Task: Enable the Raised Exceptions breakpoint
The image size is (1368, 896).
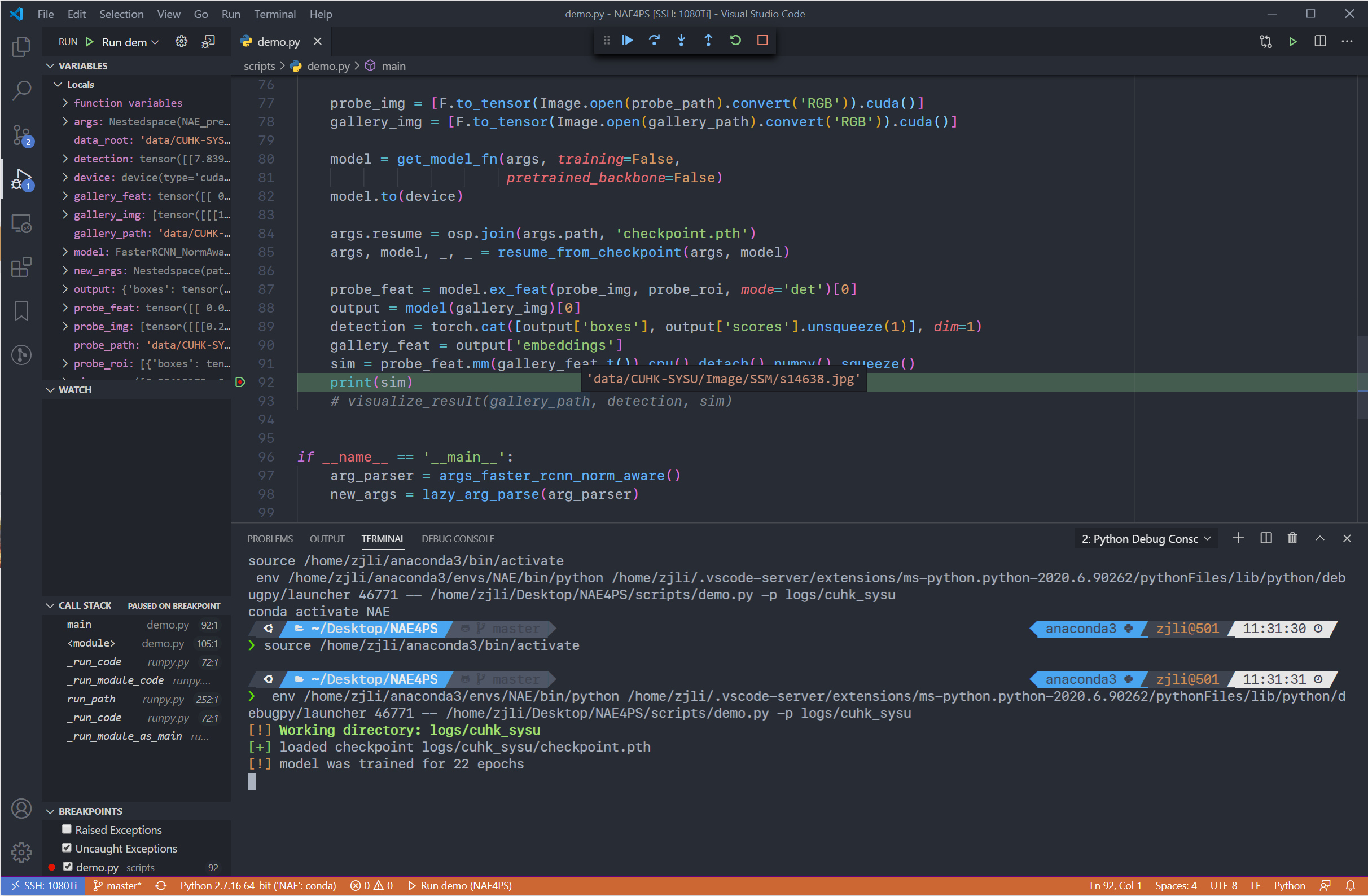Action: tap(67, 829)
